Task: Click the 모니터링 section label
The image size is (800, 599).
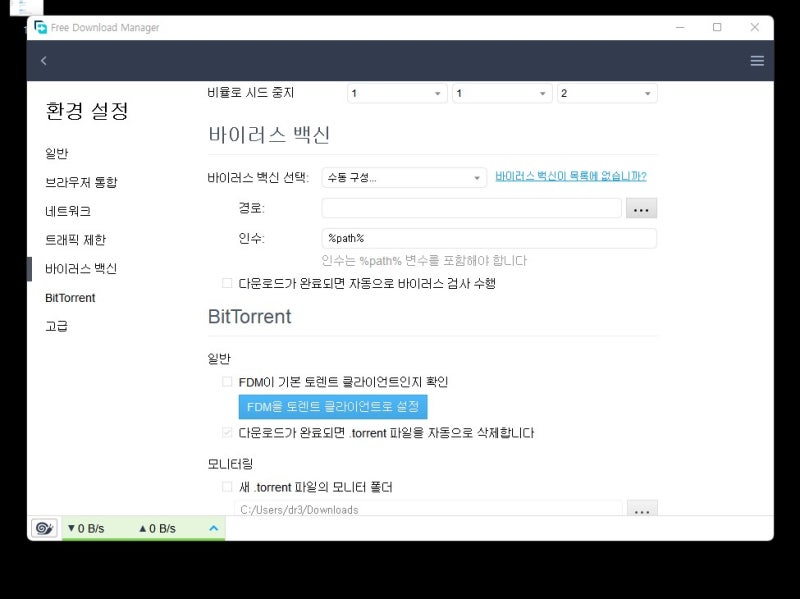Action: 230,464
